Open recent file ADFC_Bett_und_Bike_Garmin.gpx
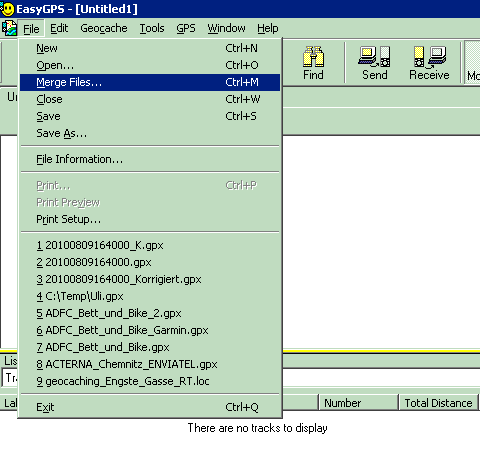This screenshot has height=475, width=480. 150,330
